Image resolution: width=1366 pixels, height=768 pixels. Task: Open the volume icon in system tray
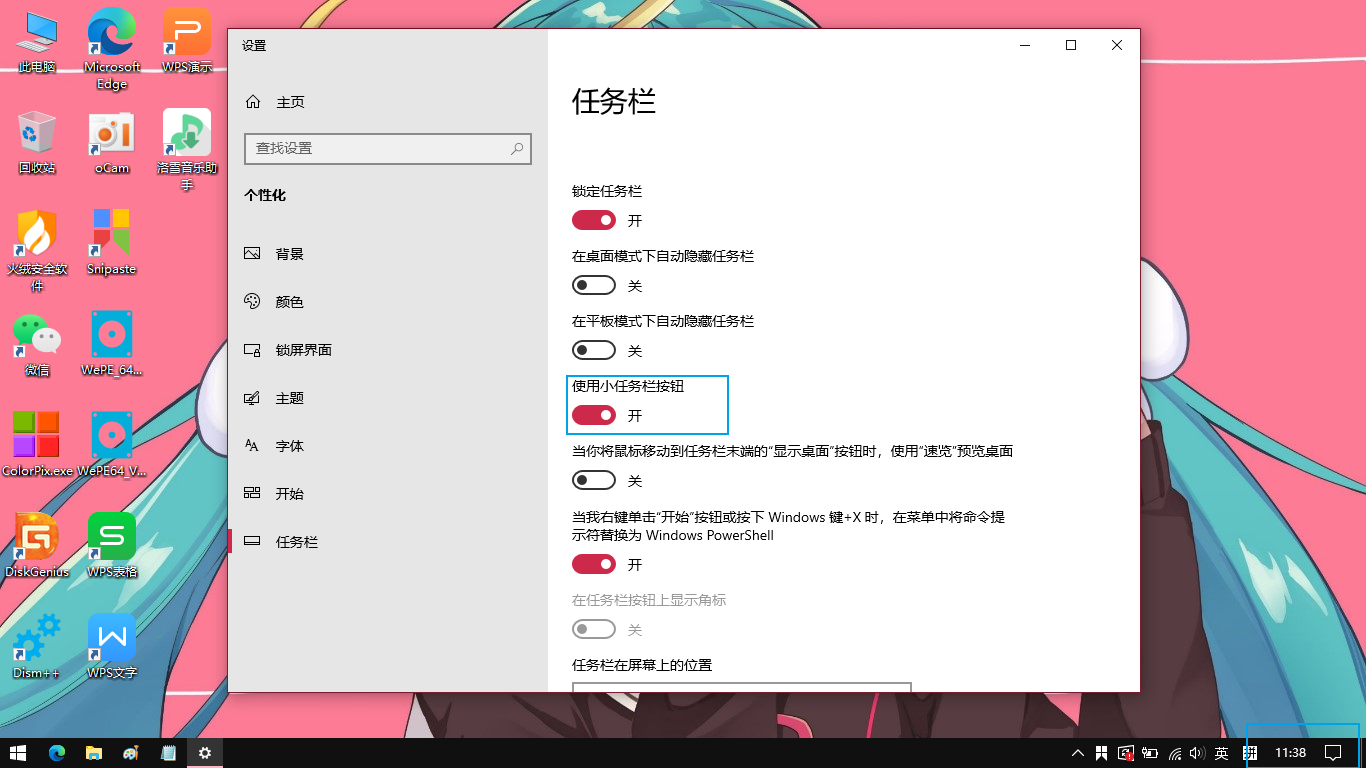[x=1197, y=753]
